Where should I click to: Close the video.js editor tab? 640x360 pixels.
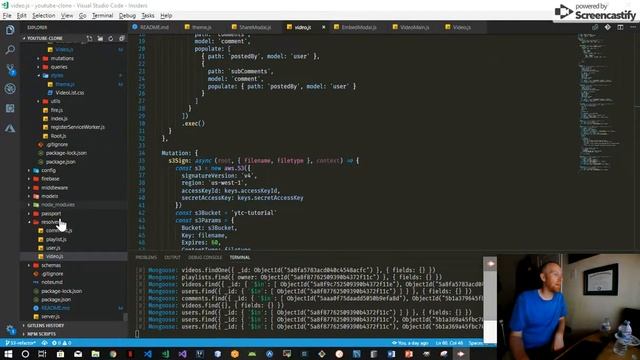pos(324,27)
